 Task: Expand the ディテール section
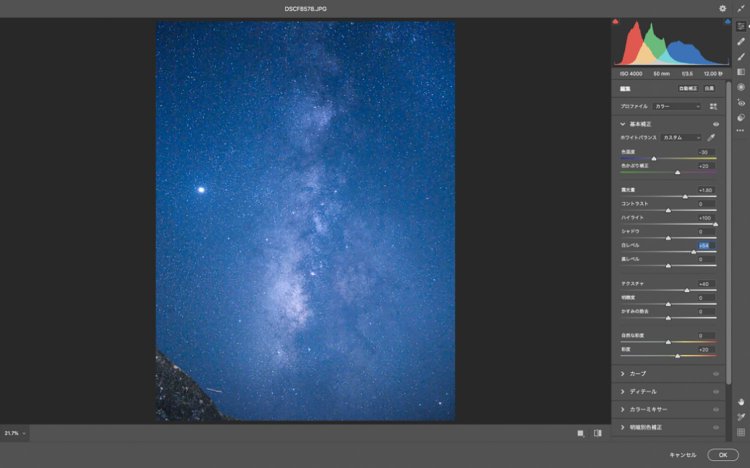pyautogui.click(x=623, y=392)
